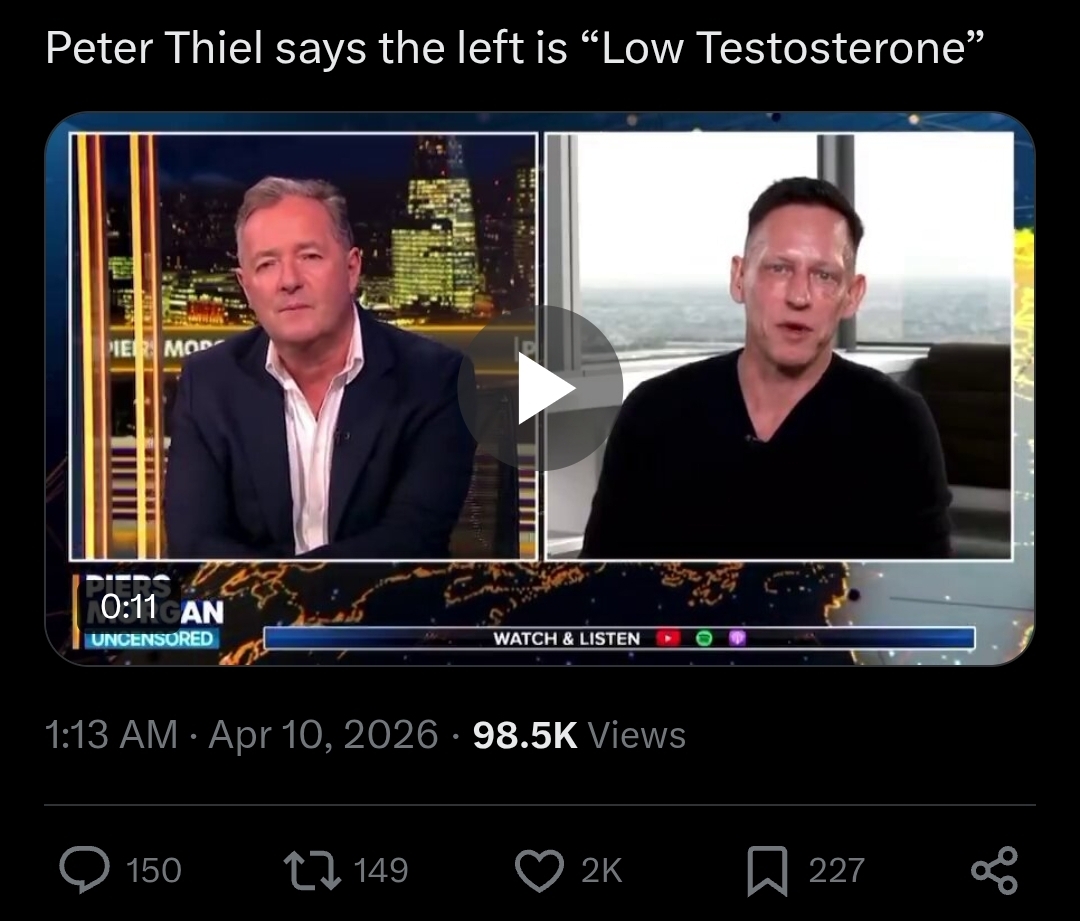Select the post text about Low Testosterone
Screen dimensions: 1080x921
[514, 48]
